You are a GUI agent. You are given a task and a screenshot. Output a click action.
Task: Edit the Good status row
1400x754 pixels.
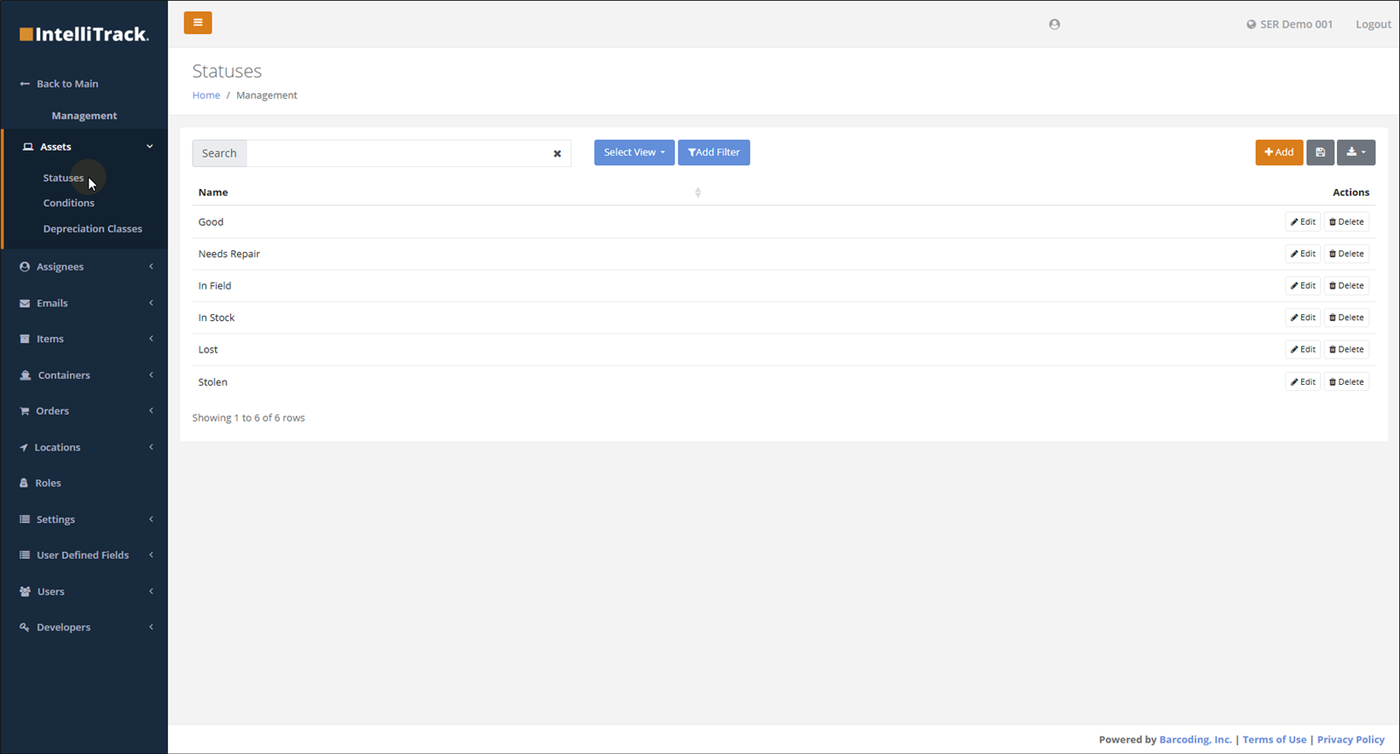pos(1303,222)
